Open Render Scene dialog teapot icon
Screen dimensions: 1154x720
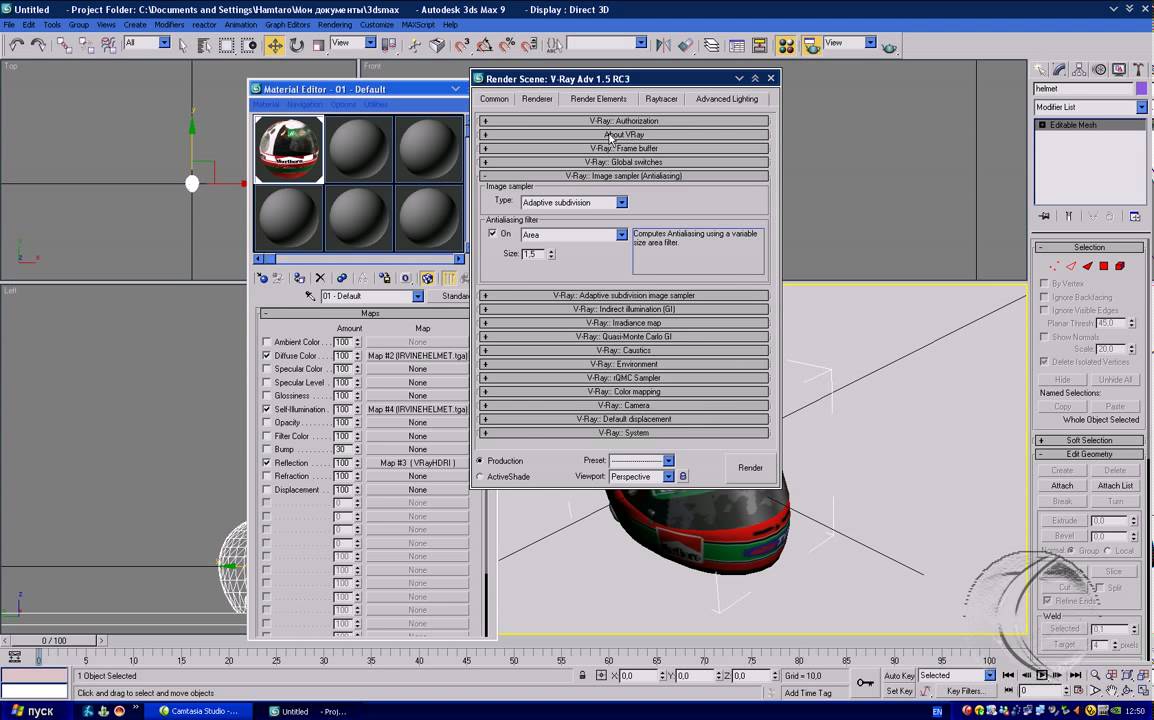pyautogui.click(x=812, y=46)
